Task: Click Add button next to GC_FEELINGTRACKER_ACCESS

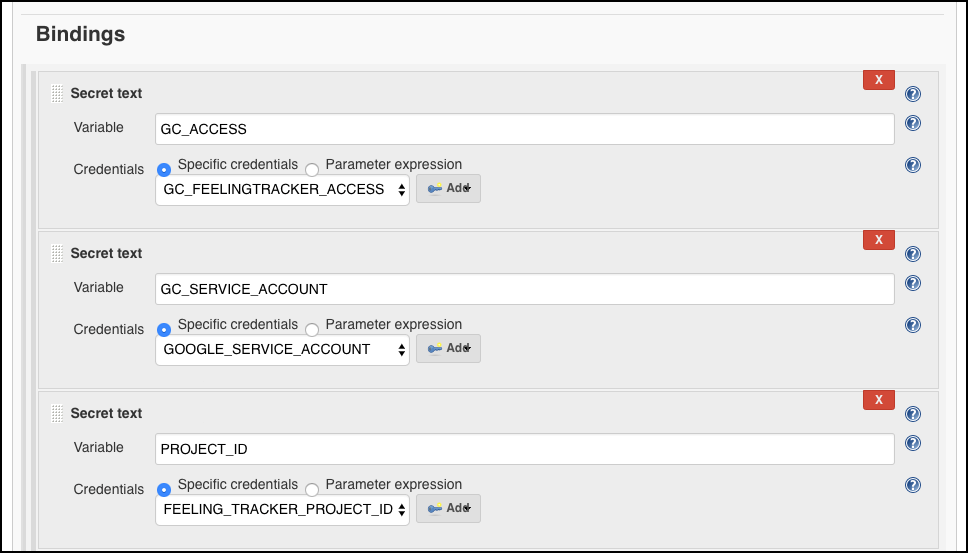Action: [448, 188]
